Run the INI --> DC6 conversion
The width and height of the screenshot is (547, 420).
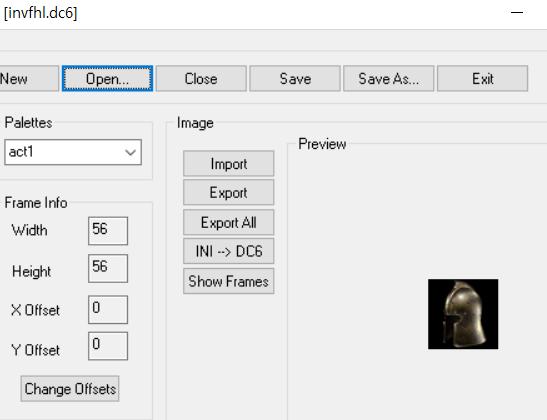[x=228, y=251]
